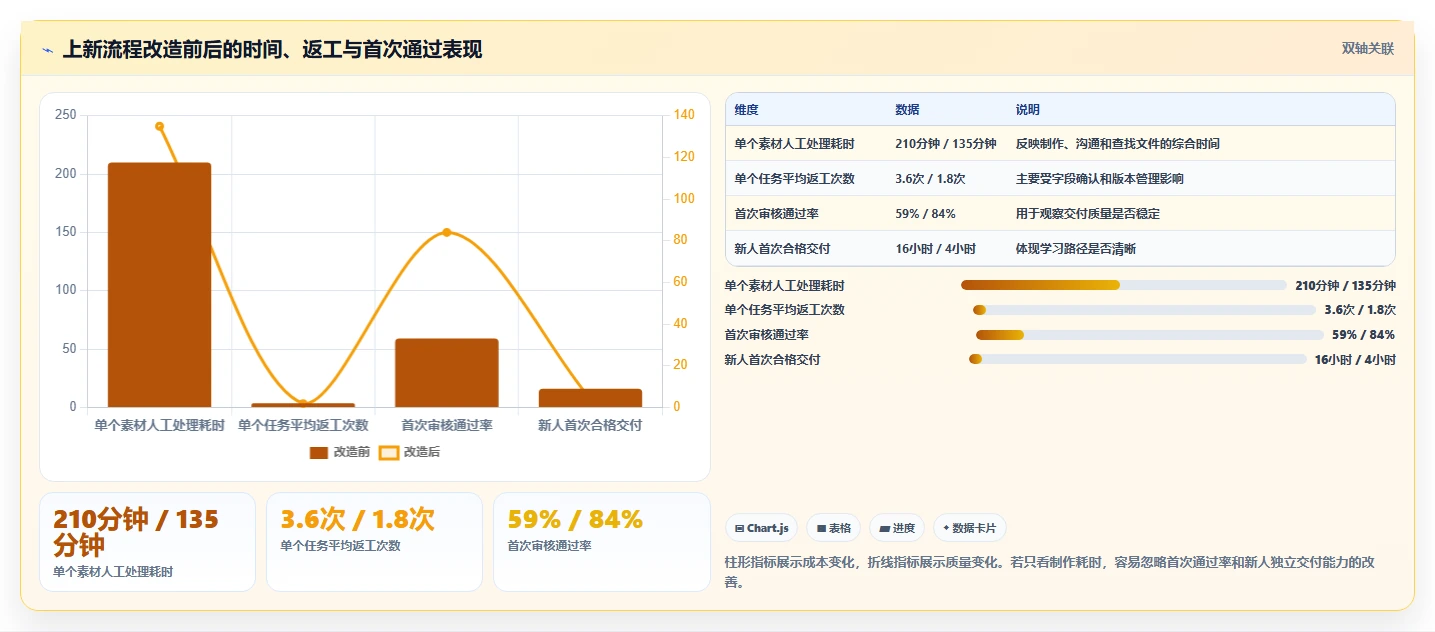Screen dimensions: 1435x632
Task: Click the 说明 column header
Action: 1027,110
